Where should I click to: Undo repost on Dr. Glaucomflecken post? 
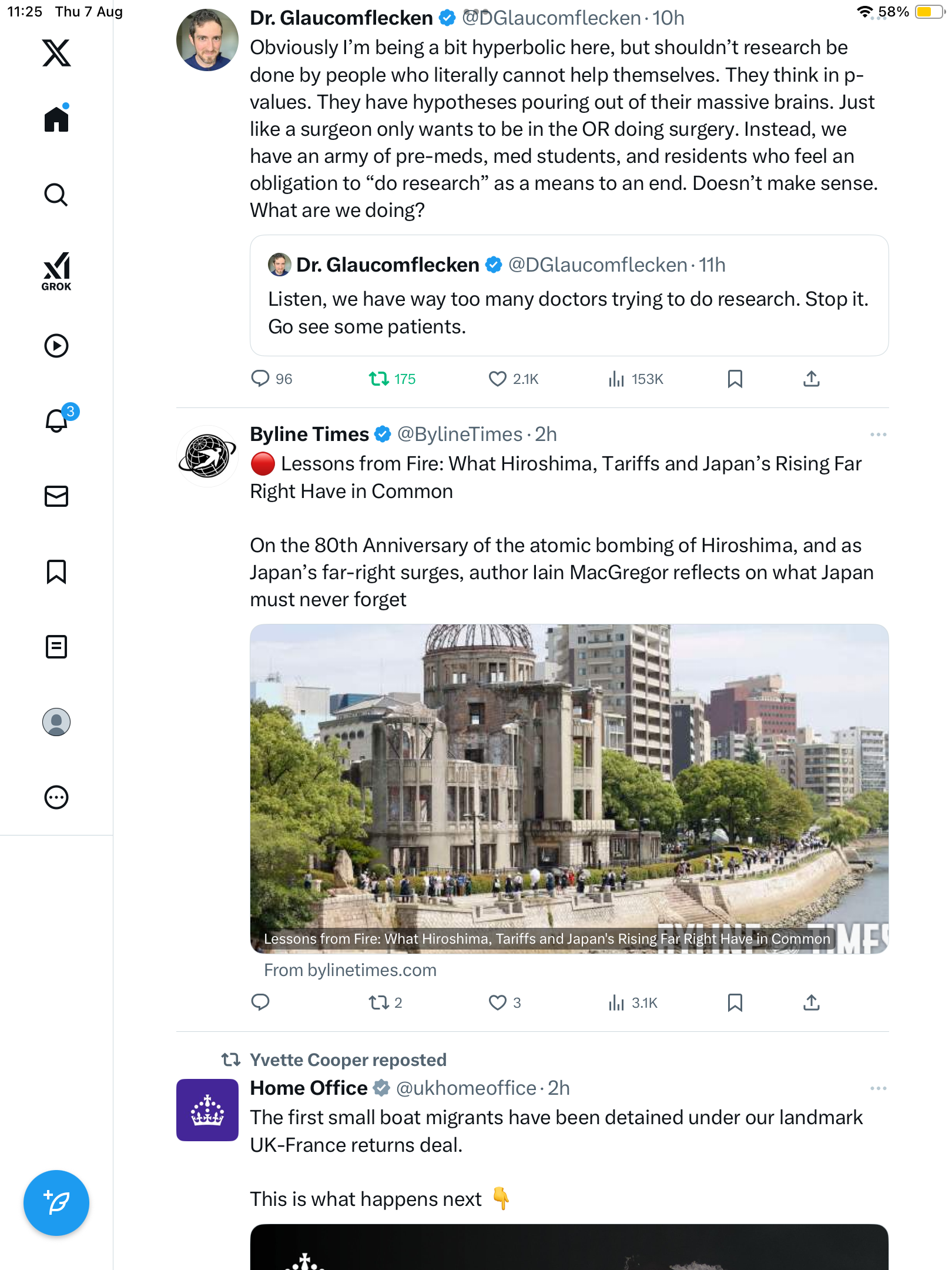point(379,379)
